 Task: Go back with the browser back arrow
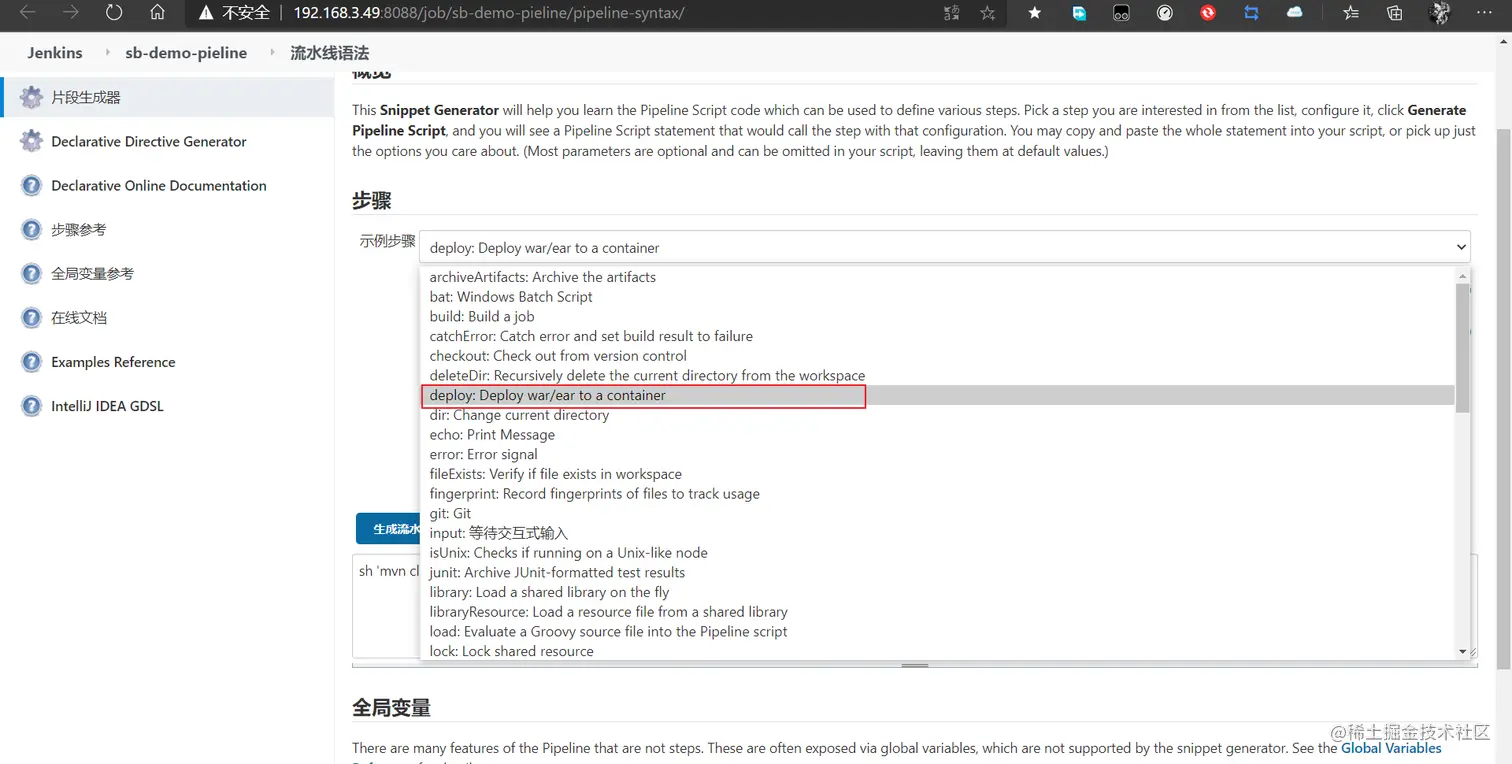click(28, 13)
